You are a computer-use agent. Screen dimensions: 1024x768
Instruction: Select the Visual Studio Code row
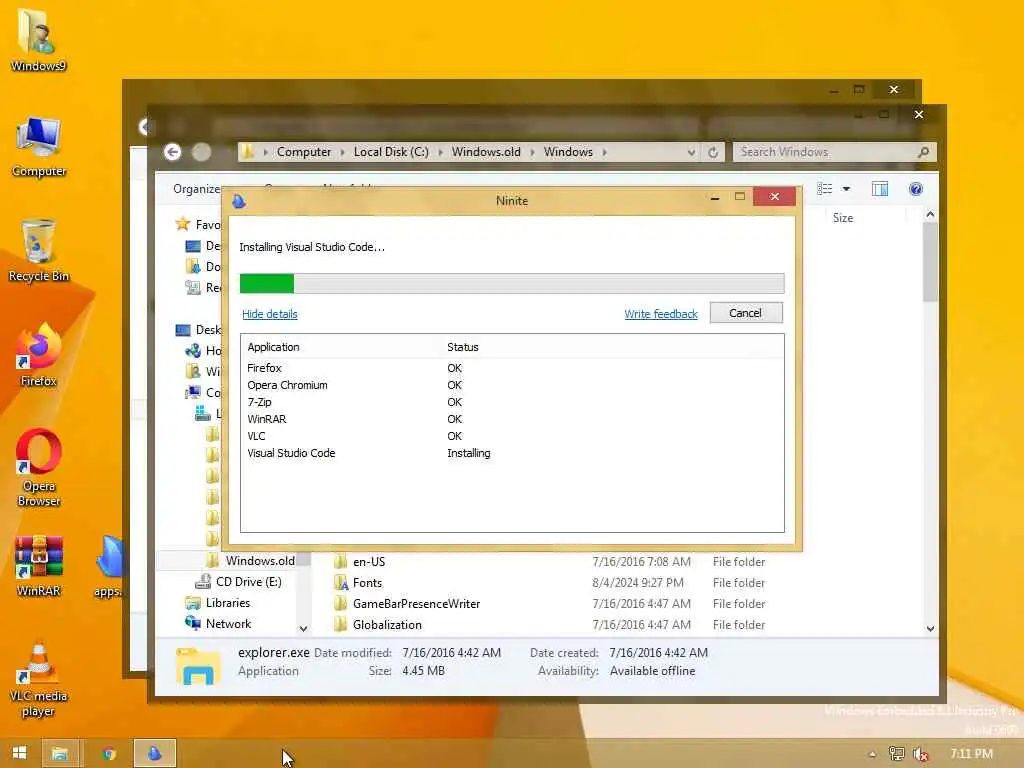click(x=512, y=453)
